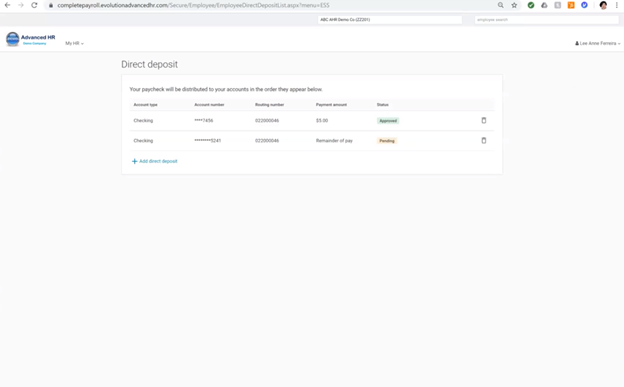Viewport: 624px width, 387px height.
Task: Click Remainder of pay amount text
Action: (x=334, y=141)
